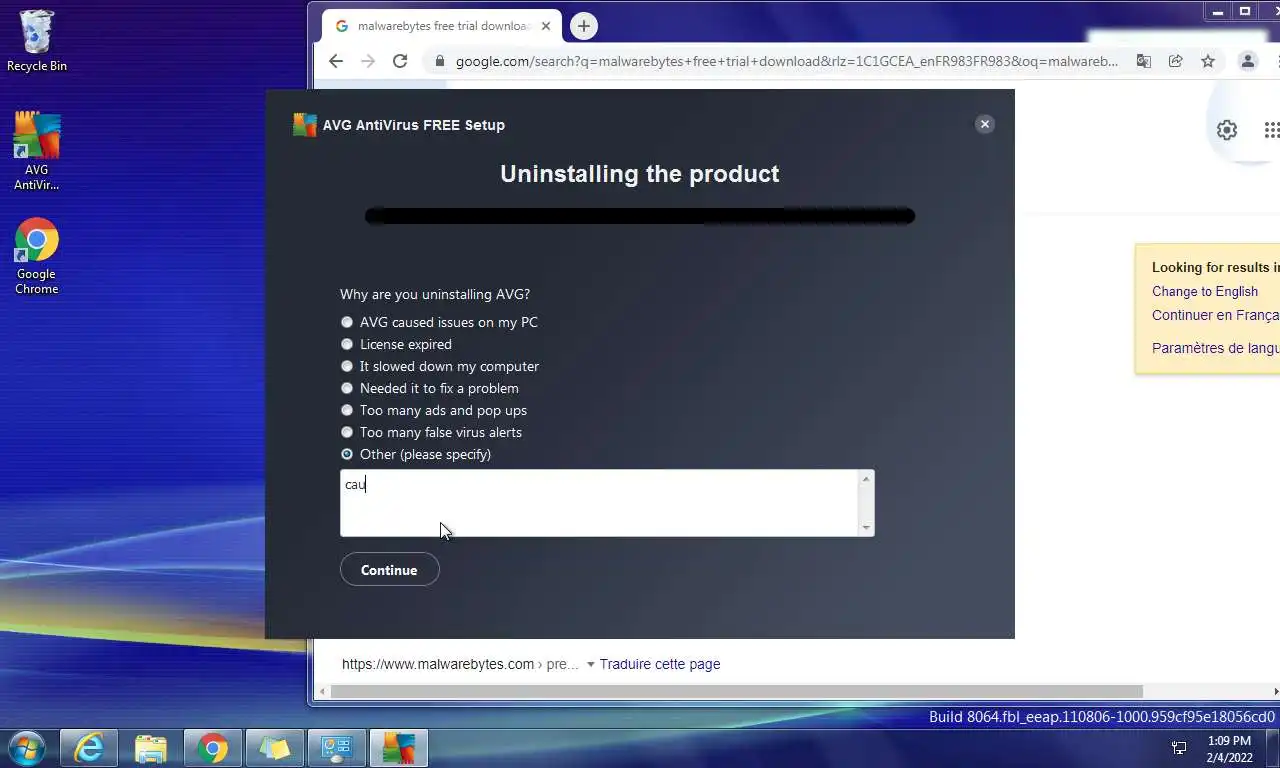1280x768 pixels.
Task: Click the share page icon
Action: [1176, 61]
